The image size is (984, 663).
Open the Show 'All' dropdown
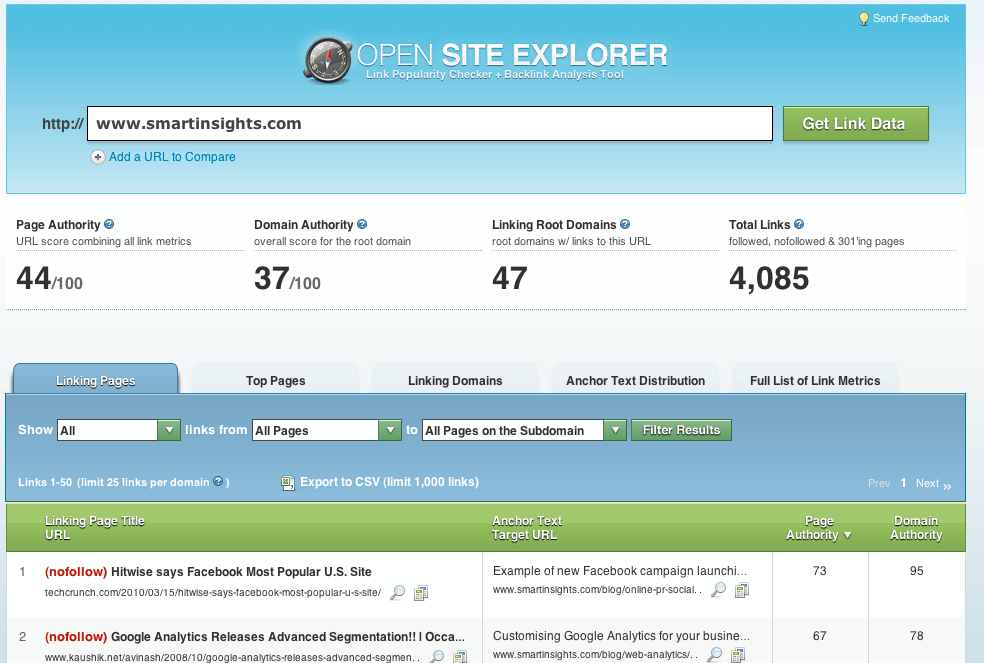[x=119, y=430]
